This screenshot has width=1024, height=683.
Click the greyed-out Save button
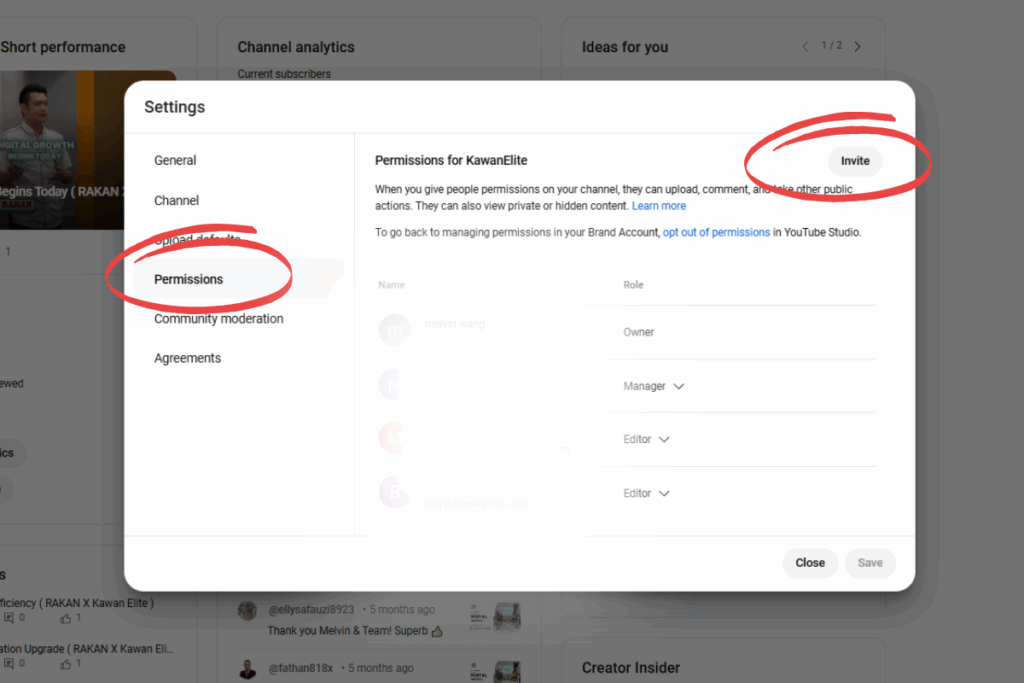tap(870, 563)
